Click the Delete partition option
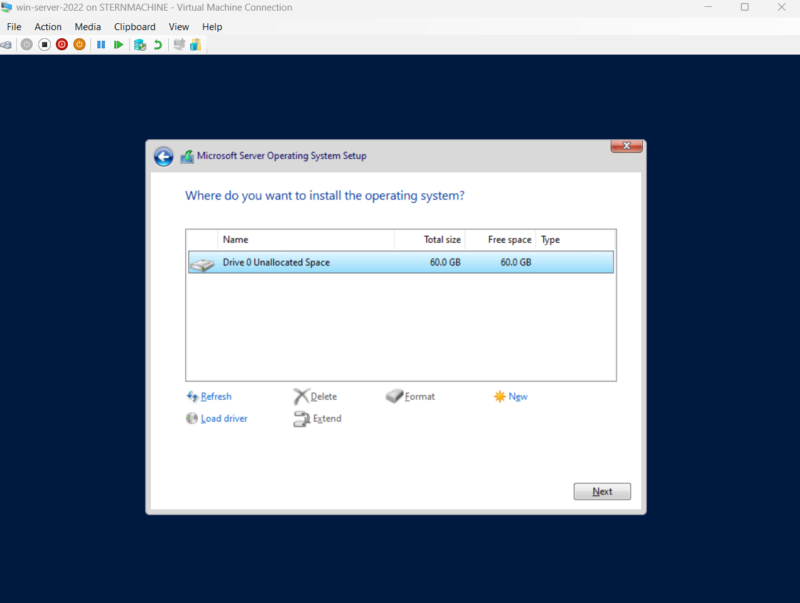This screenshot has width=800, height=603. [x=315, y=396]
